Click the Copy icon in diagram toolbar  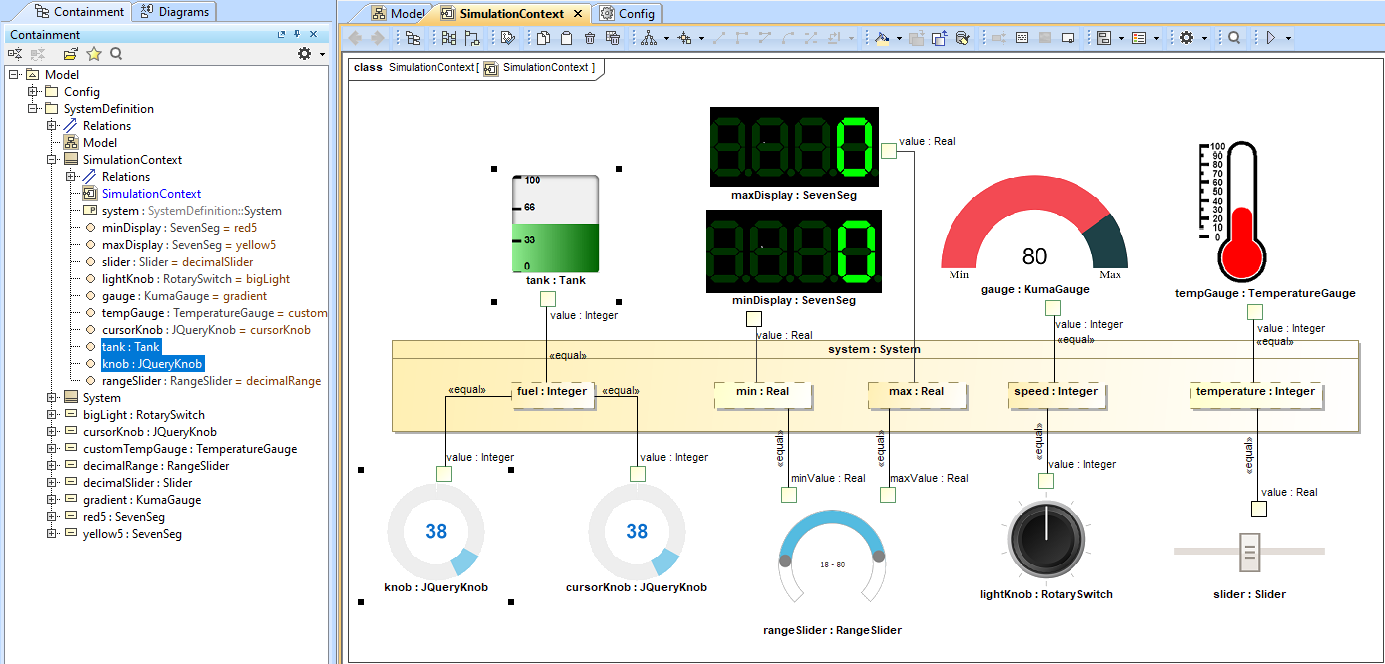tap(543, 38)
